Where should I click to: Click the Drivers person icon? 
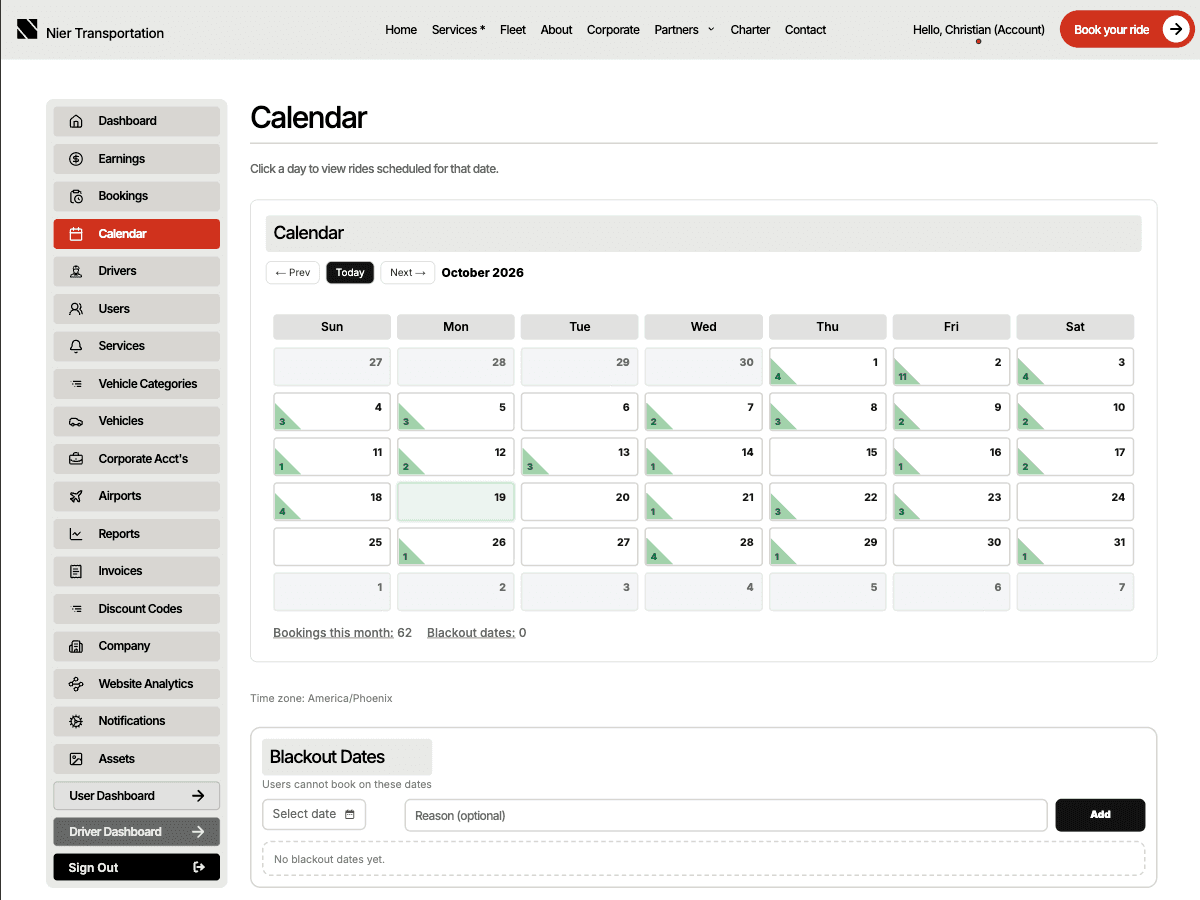click(x=76, y=271)
